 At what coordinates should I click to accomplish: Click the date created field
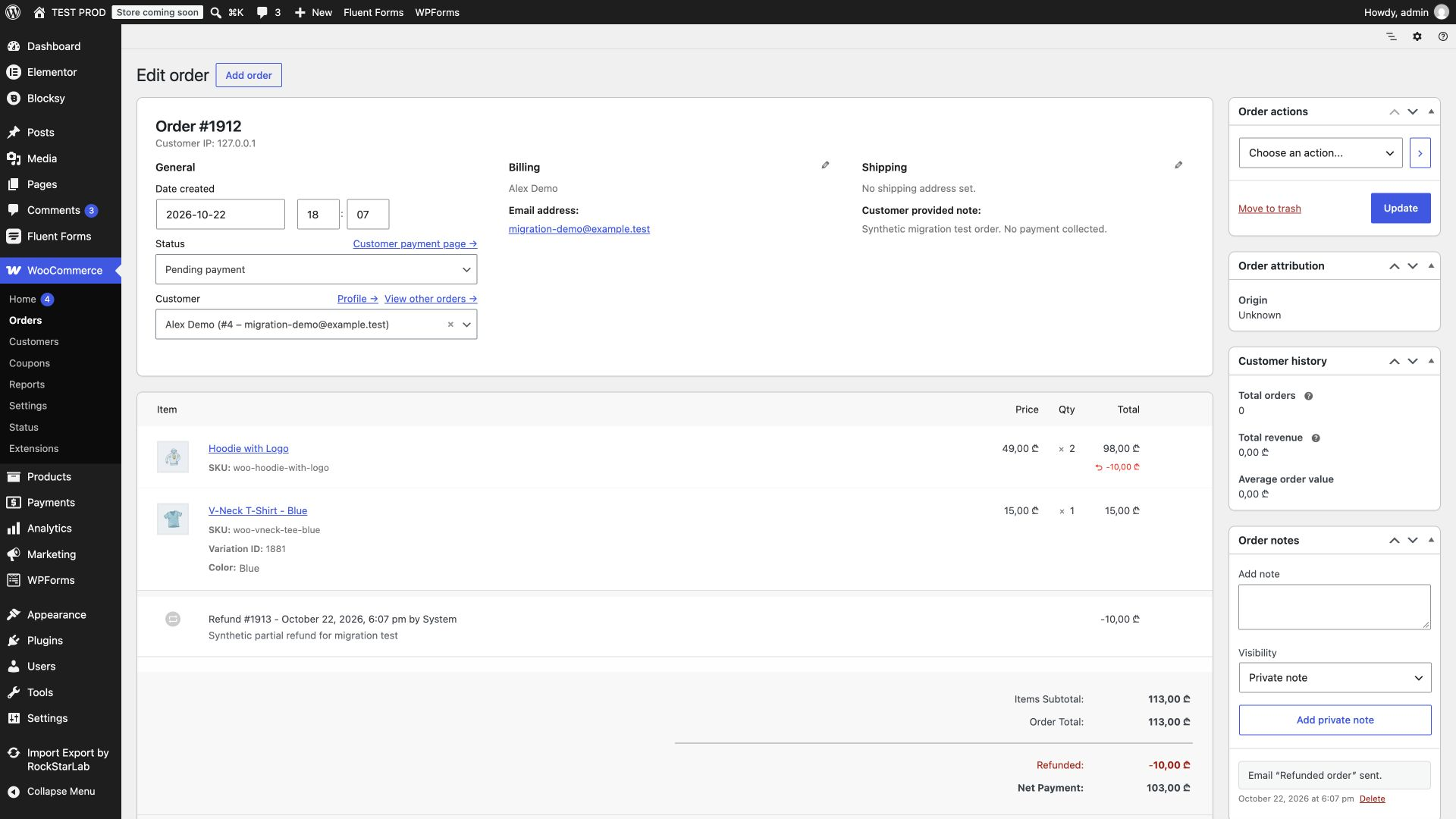point(220,215)
